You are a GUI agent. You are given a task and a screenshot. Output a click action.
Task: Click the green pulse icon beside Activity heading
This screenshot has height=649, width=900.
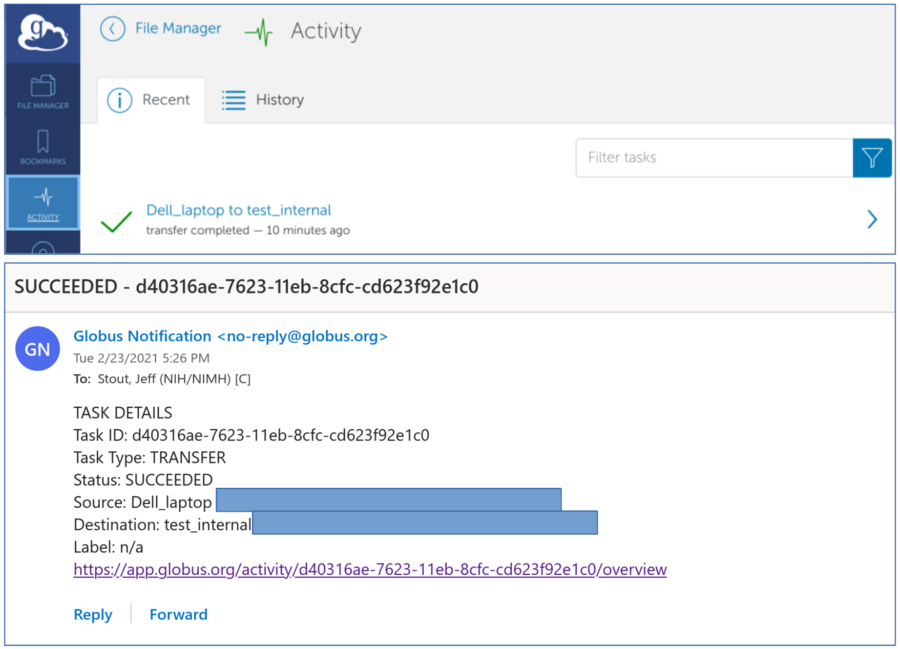[259, 32]
